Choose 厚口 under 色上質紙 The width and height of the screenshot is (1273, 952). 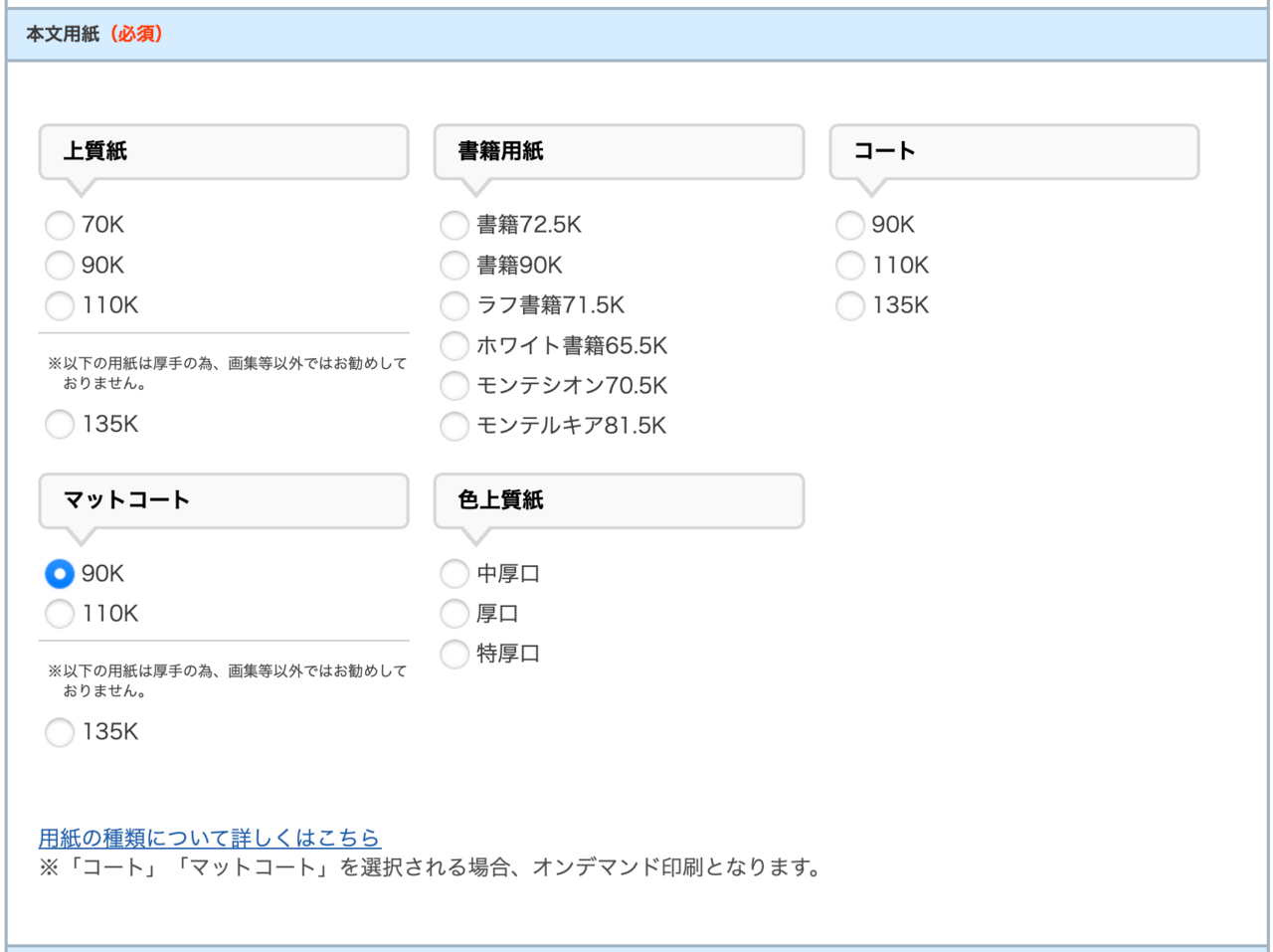[454, 614]
